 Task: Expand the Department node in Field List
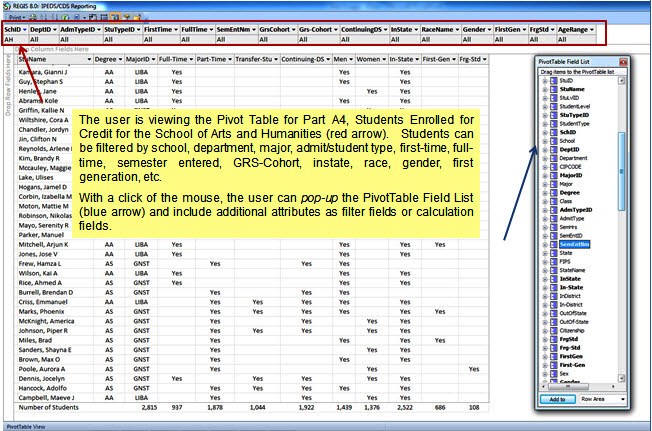[545, 158]
